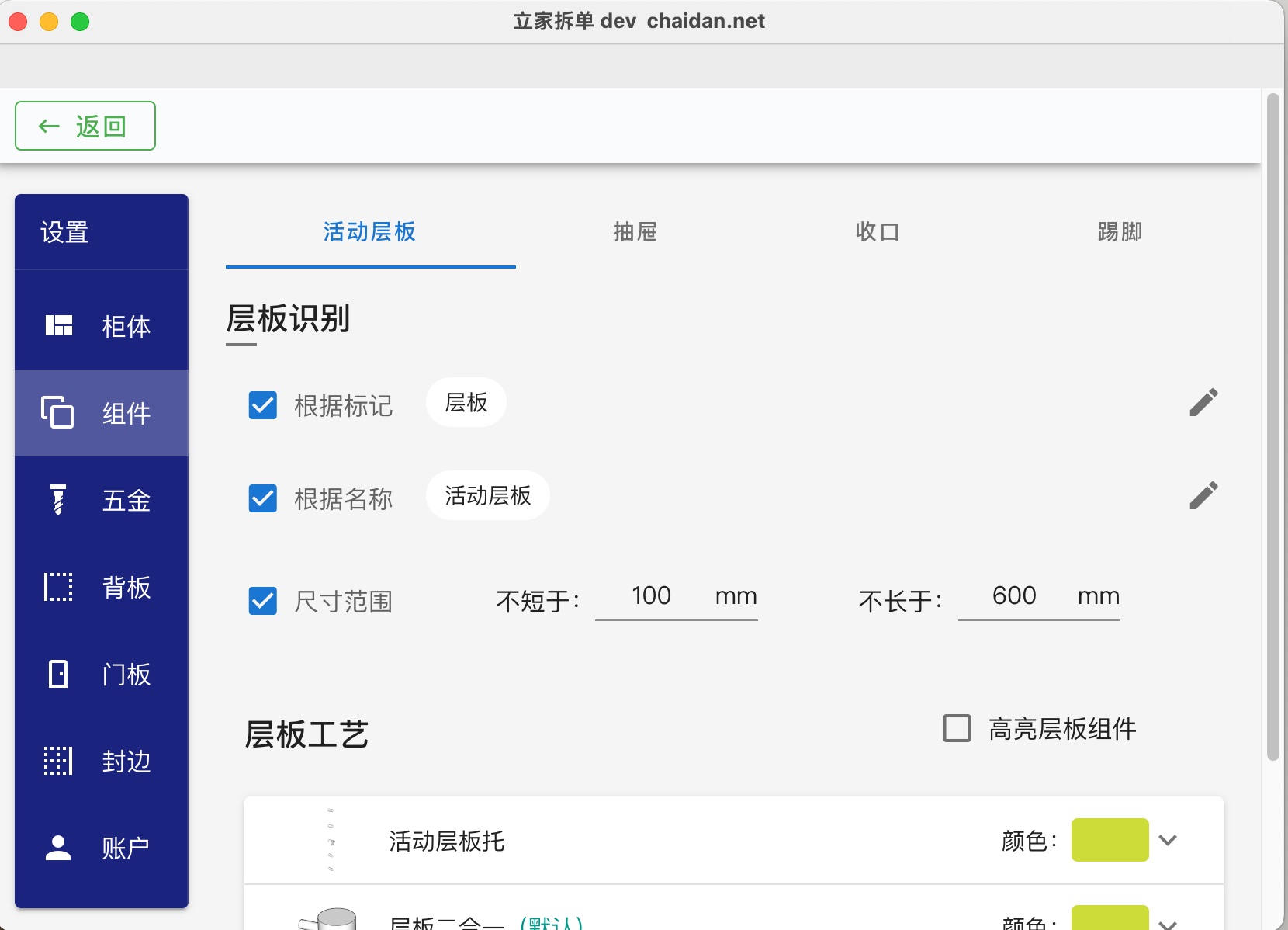Image resolution: width=1288 pixels, height=930 pixels.
Task: Open the 门板 door icon
Action: click(x=58, y=674)
